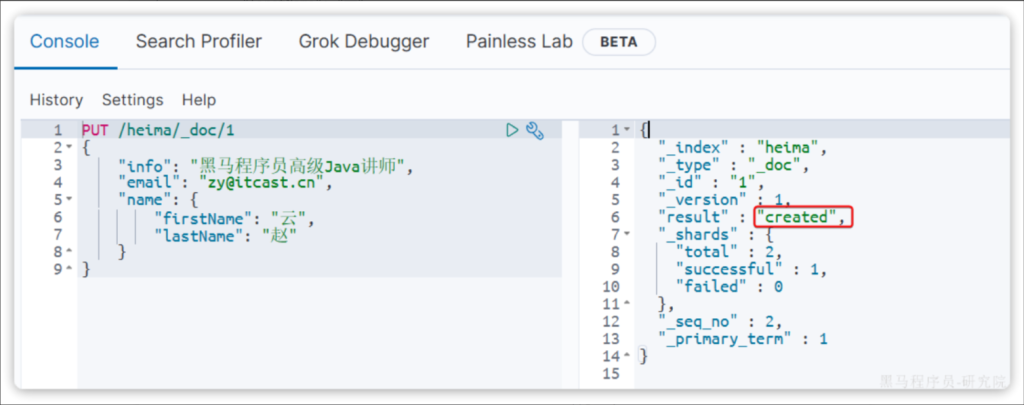The width and height of the screenshot is (1024, 405).
Task: Switch to the Search Profiler tab
Action: (x=199, y=41)
